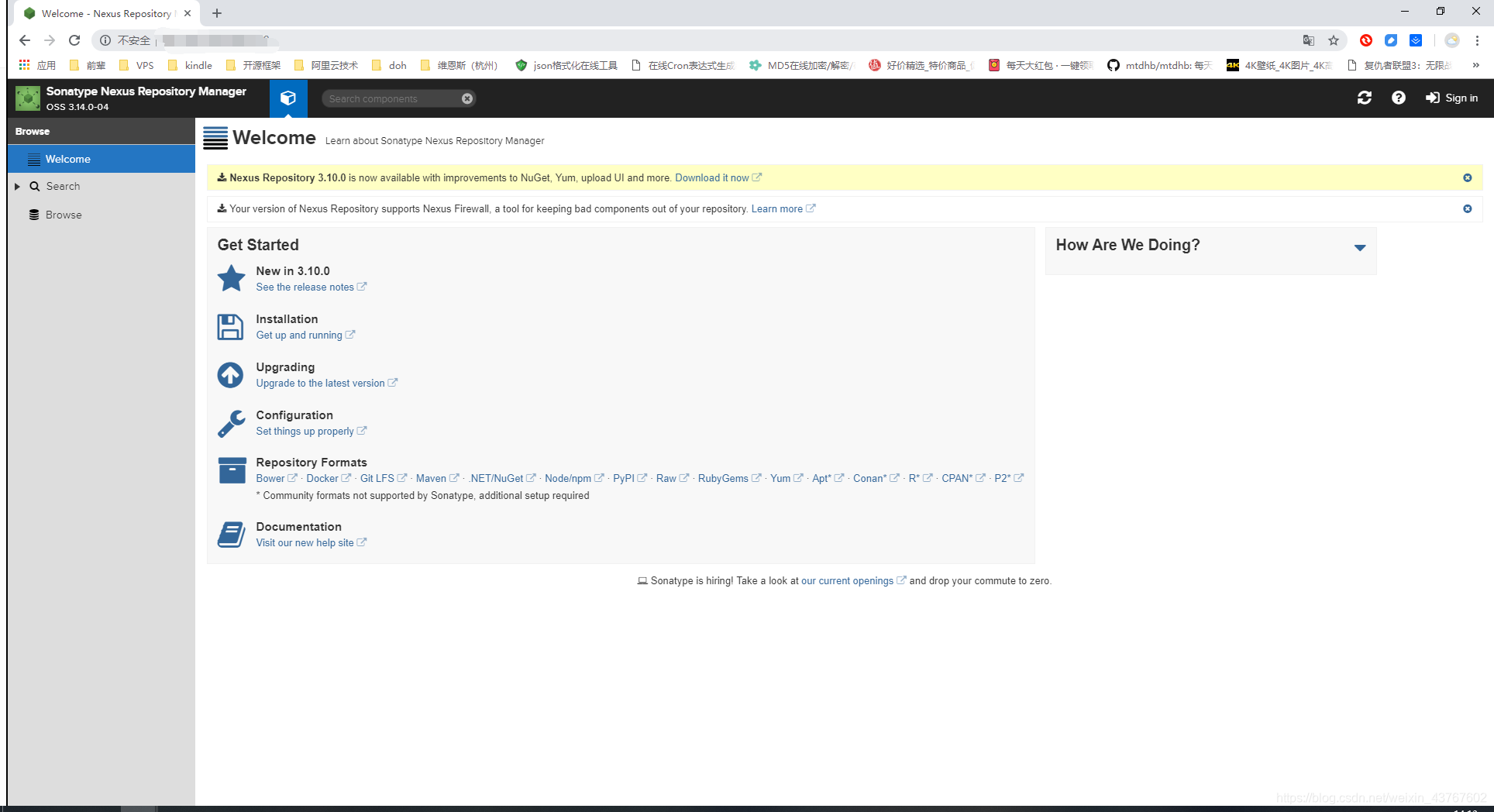Show more bookmarks via overflow chevron
Viewport: 1494px width, 812px height.
point(1475,65)
